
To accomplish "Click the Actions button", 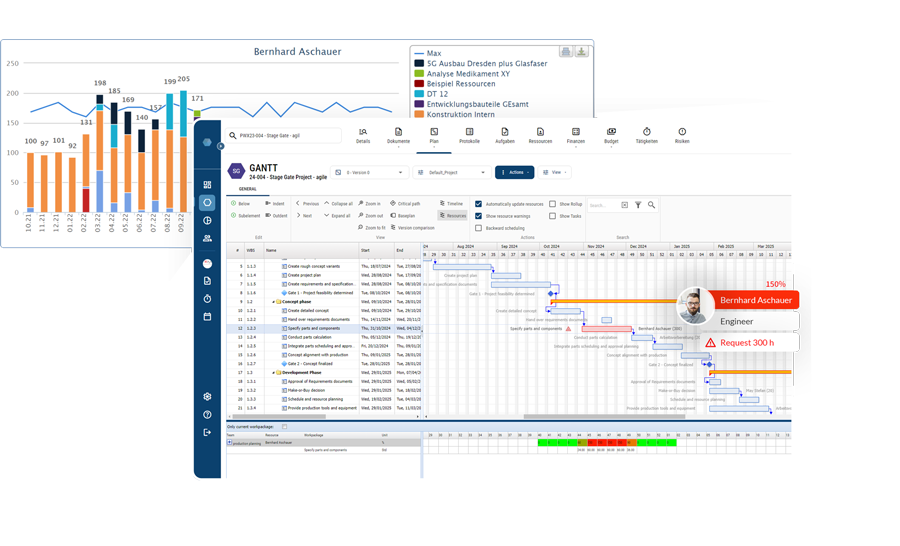I will tap(514, 172).
